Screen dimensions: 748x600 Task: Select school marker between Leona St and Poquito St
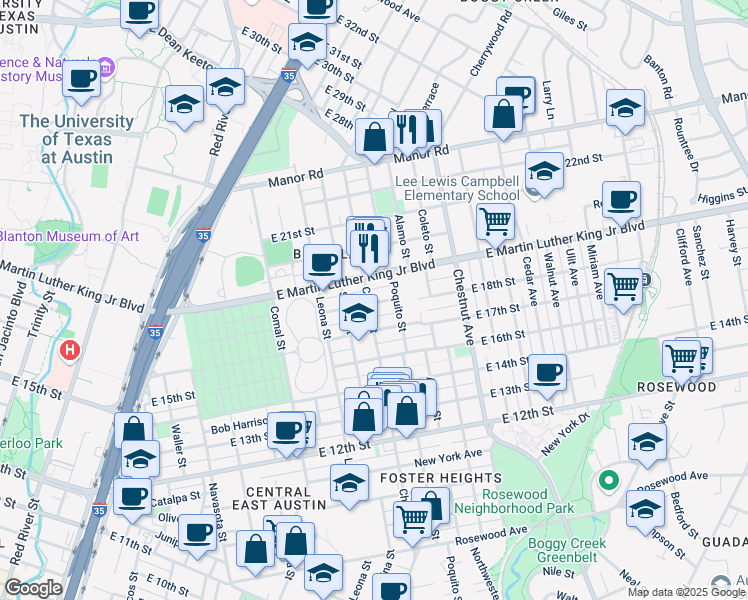pyautogui.click(x=358, y=314)
